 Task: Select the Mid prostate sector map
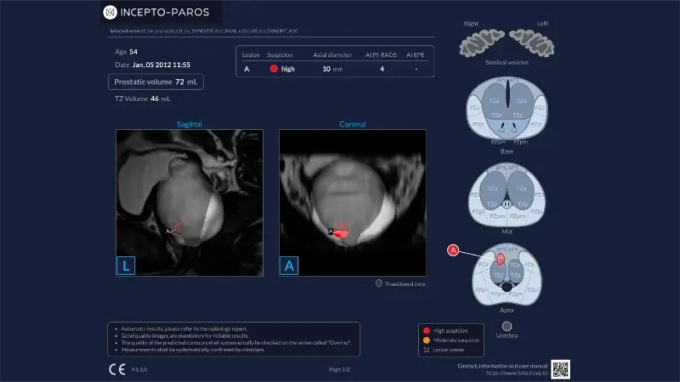point(507,195)
